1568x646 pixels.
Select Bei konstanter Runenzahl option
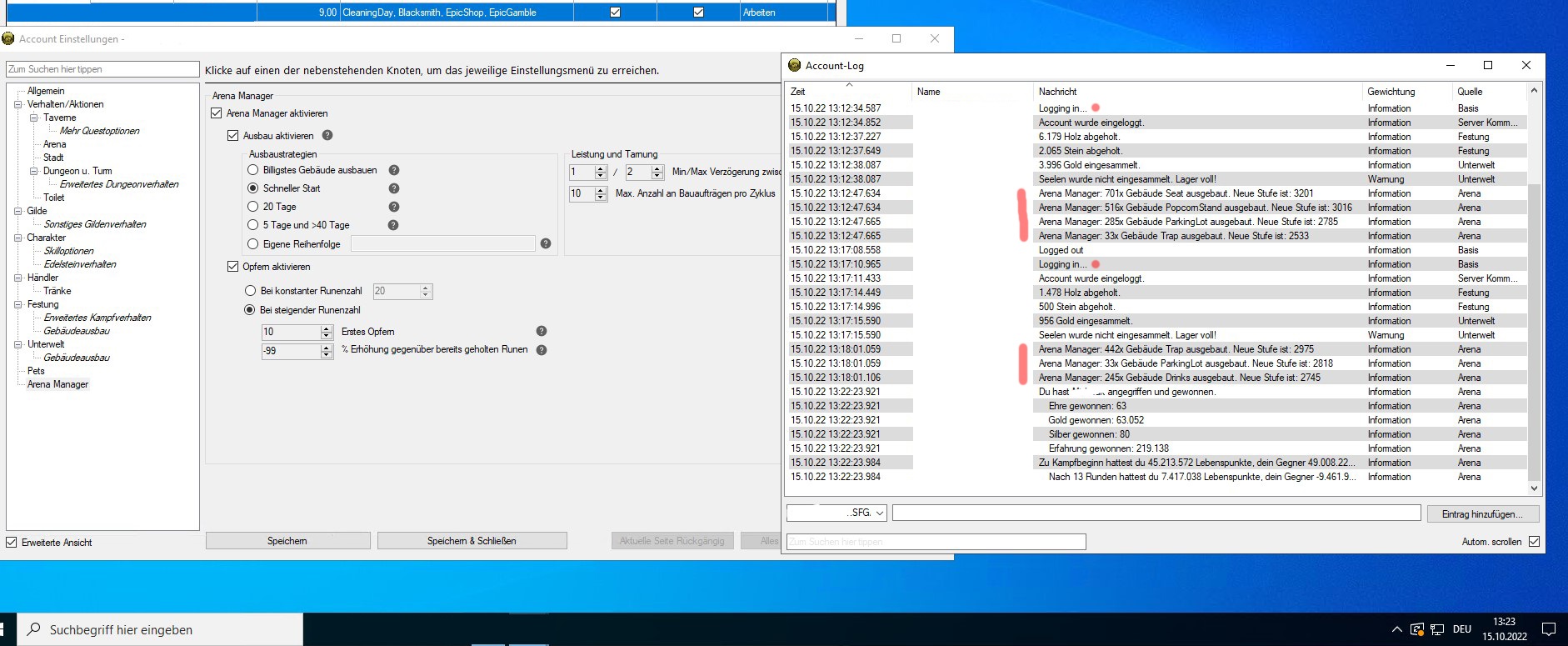(250, 291)
